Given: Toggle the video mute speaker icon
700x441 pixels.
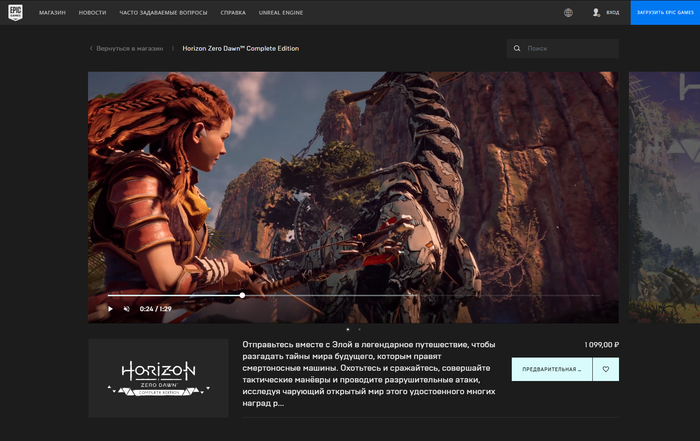Looking at the screenshot, I should (127, 309).
